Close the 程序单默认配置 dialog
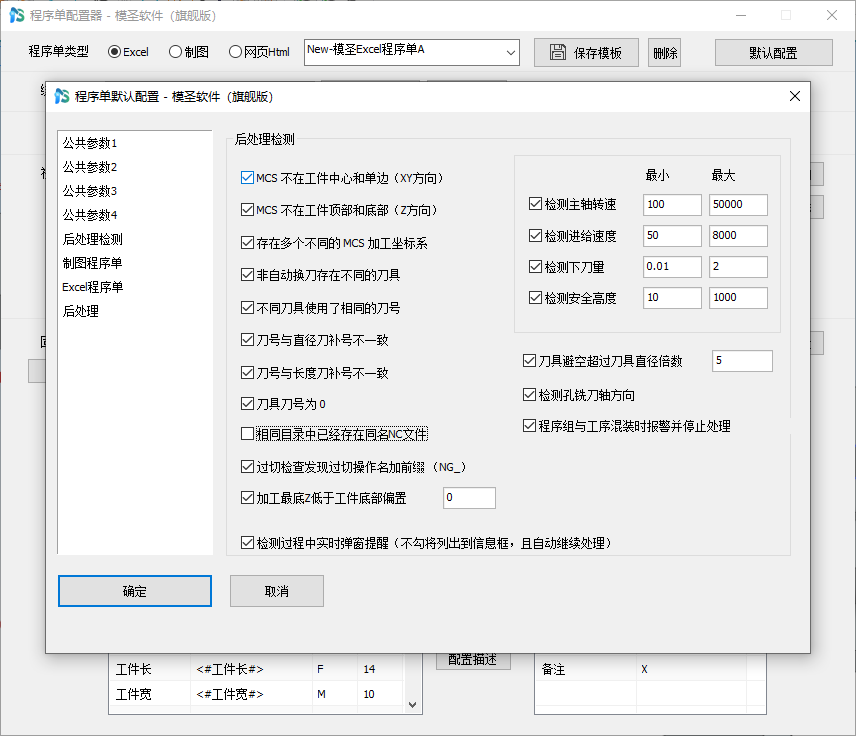 (794, 96)
